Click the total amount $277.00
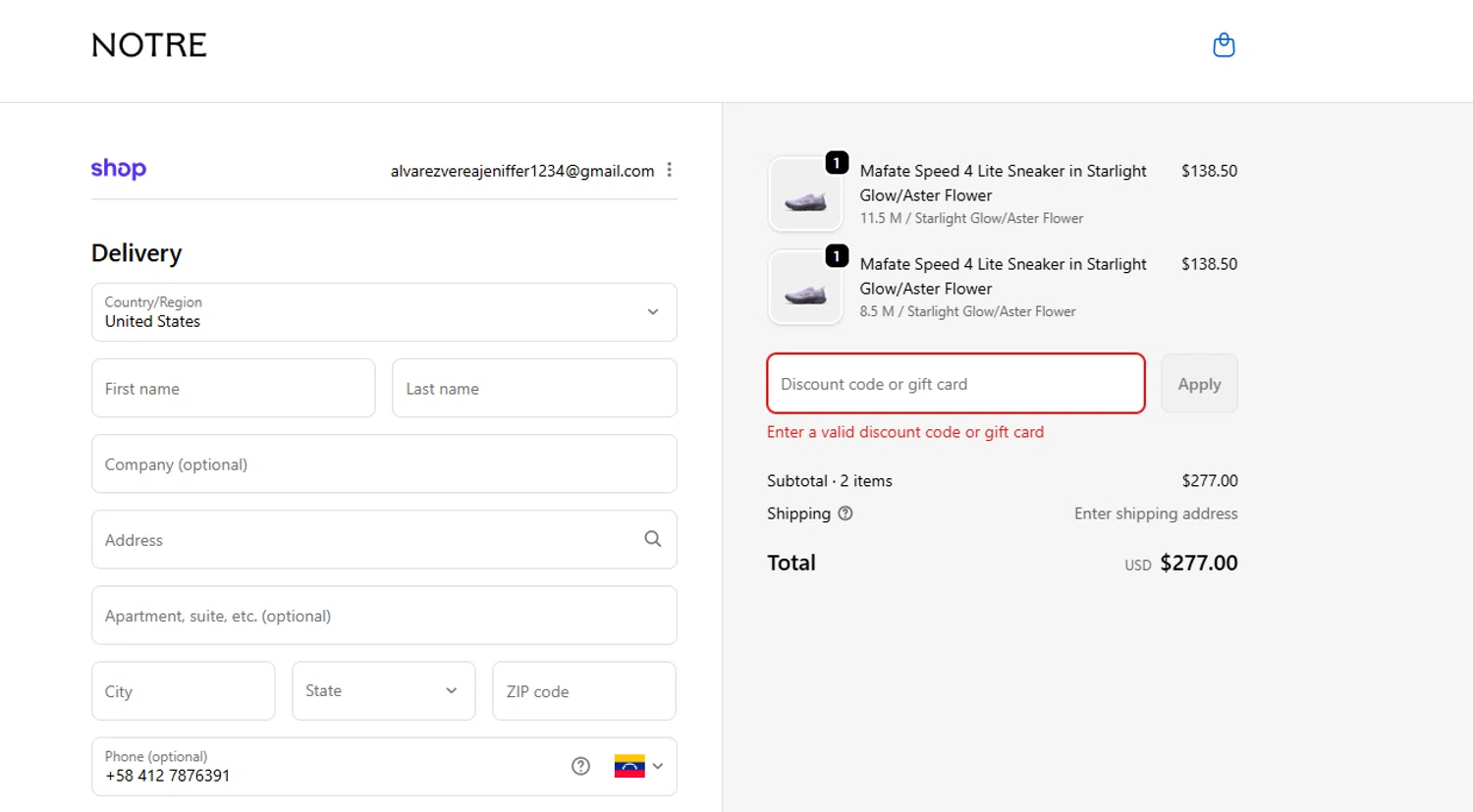The height and width of the screenshot is (812, 1473). click(x=1199, y=563)
